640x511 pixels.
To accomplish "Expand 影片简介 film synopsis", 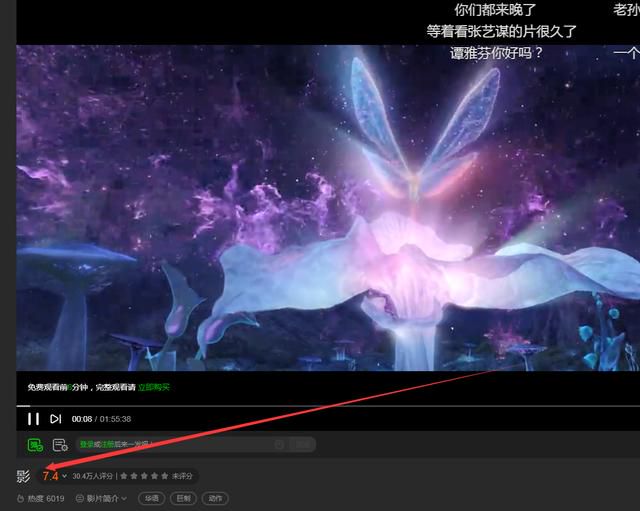I will point(102,498).
